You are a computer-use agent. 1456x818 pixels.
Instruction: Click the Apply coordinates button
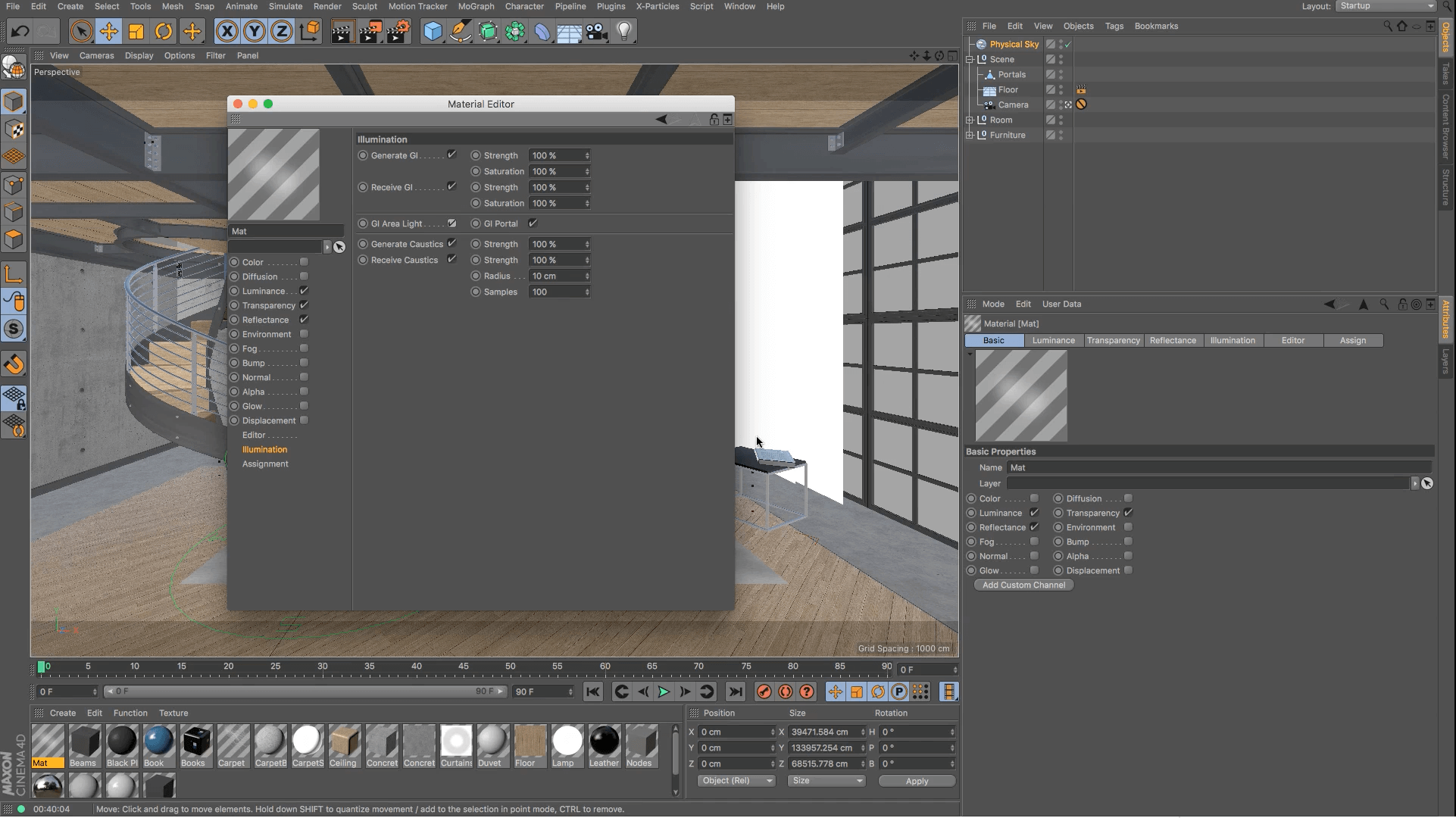pos(917,781)
